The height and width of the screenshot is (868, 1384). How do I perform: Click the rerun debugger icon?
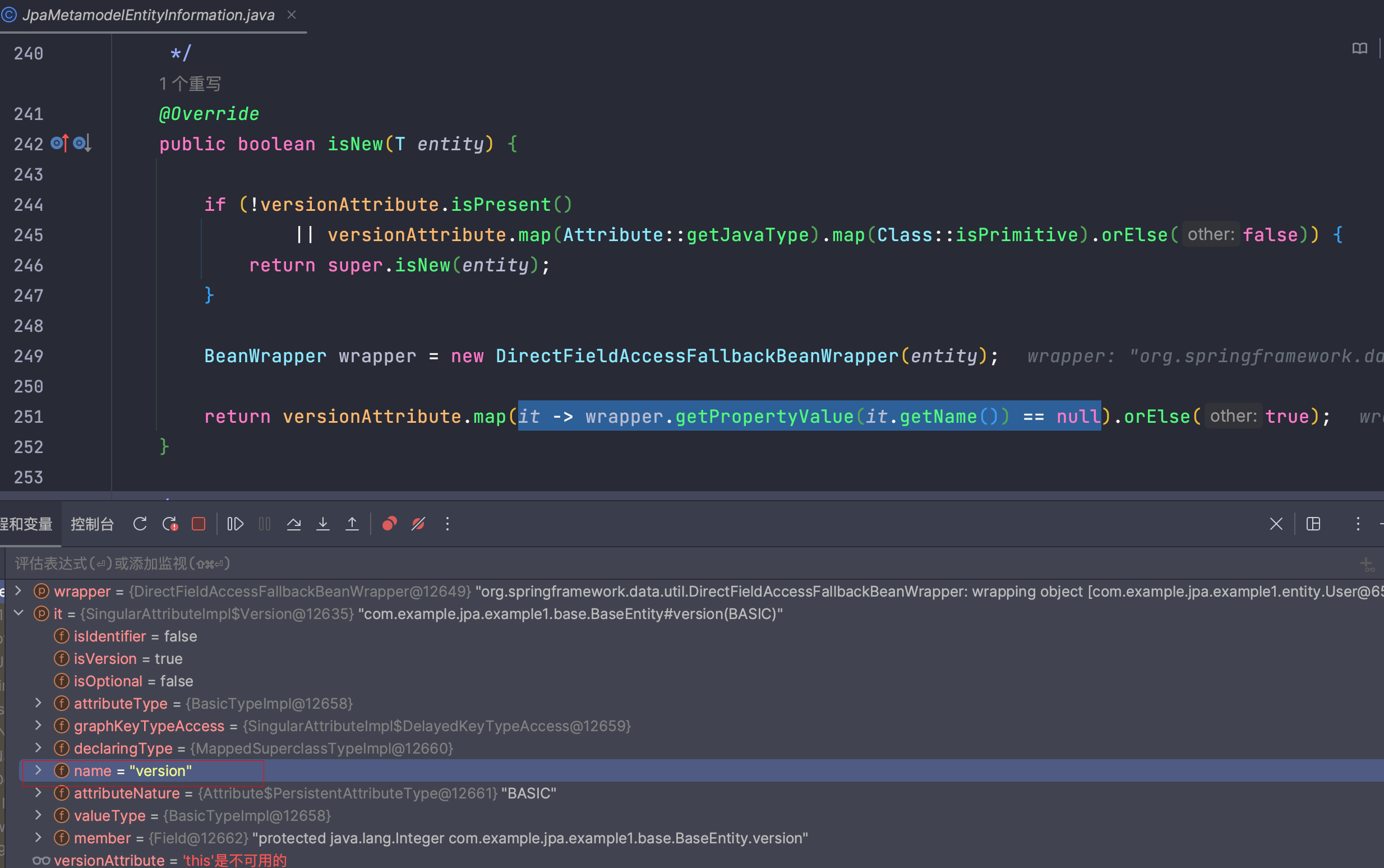point(140,524)
